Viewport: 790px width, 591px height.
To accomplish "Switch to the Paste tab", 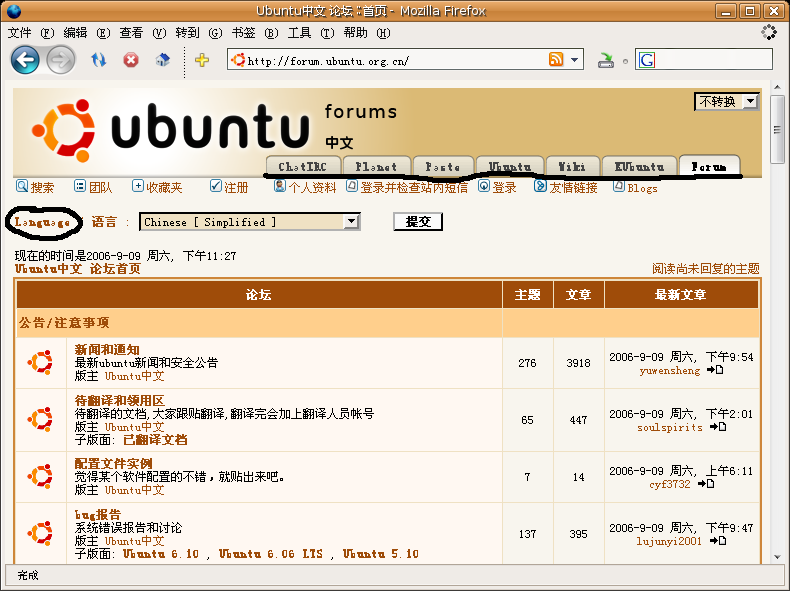I will tap(443, 166).
